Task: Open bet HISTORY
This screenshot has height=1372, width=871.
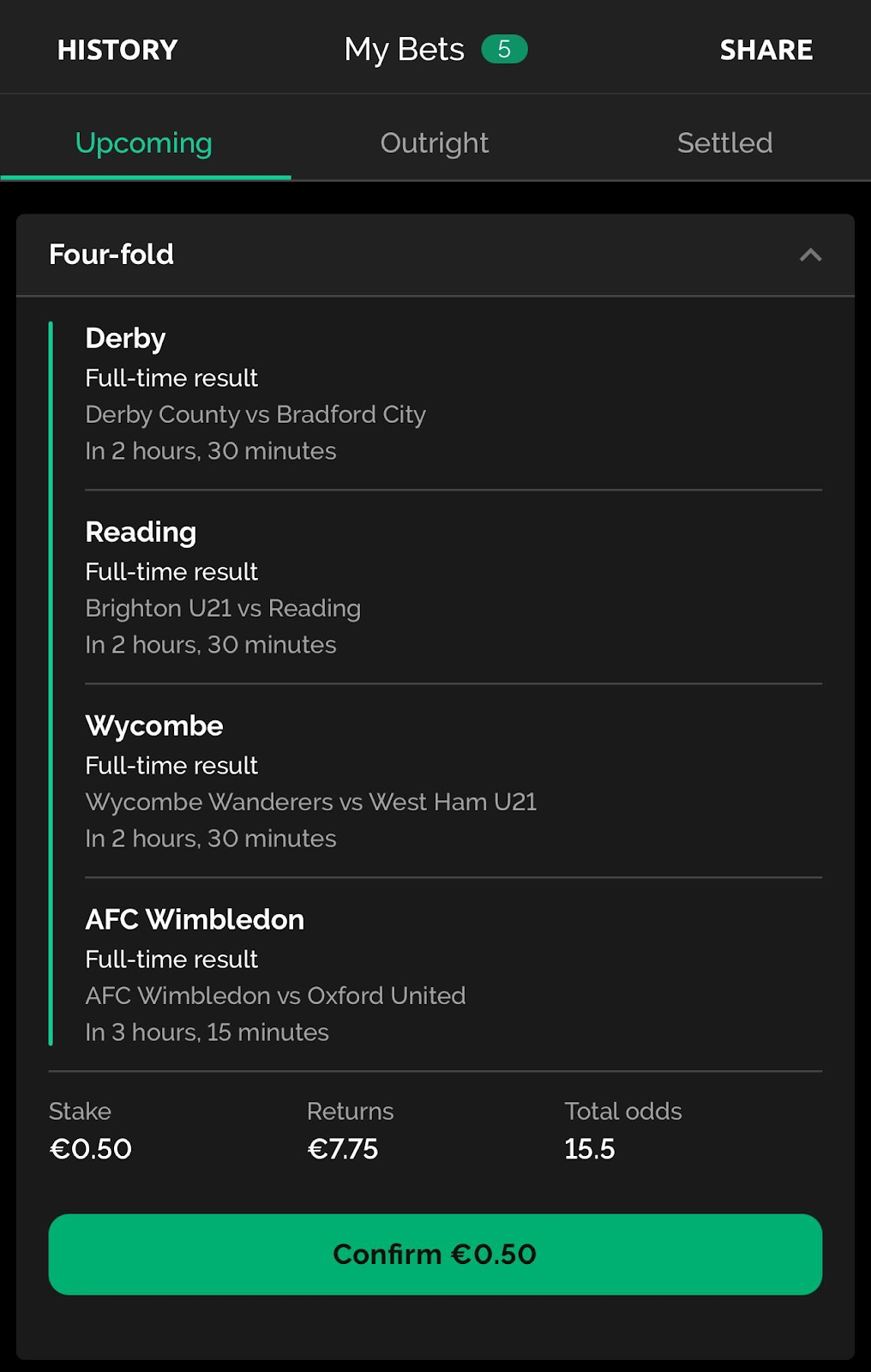Action: click(117, 50)
